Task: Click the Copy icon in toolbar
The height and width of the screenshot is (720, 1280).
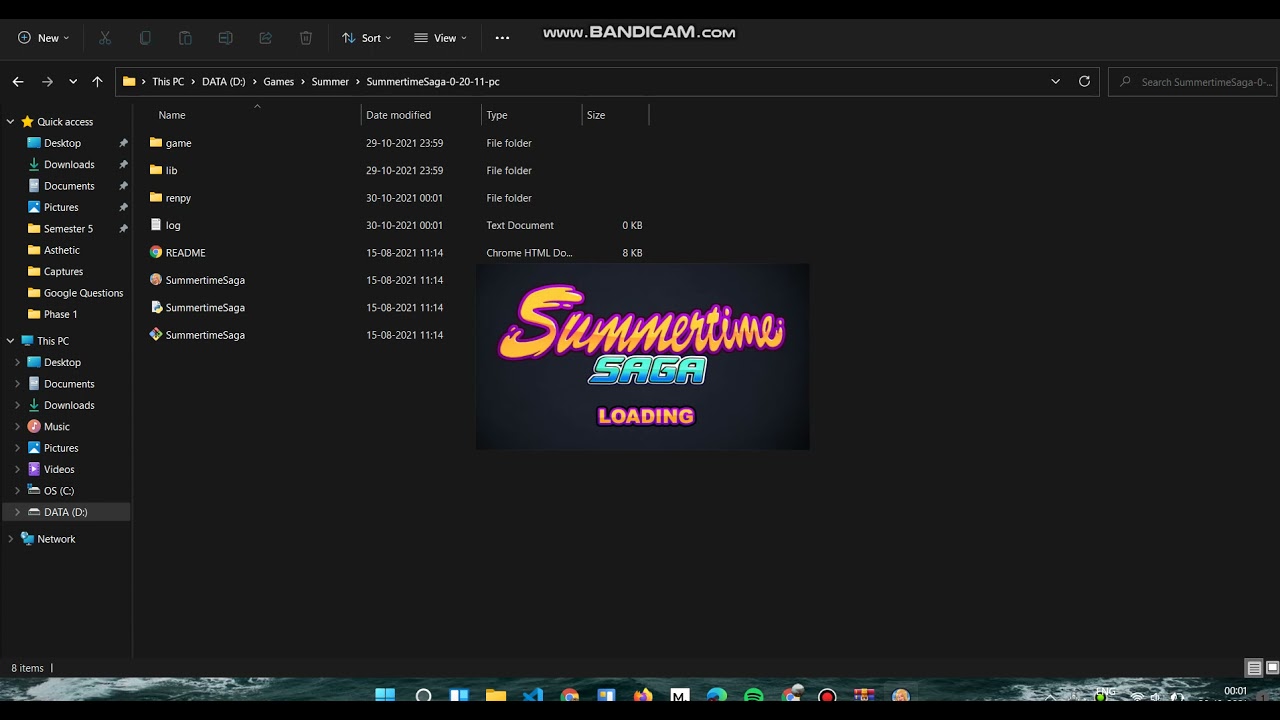Action: click(145, 38)
